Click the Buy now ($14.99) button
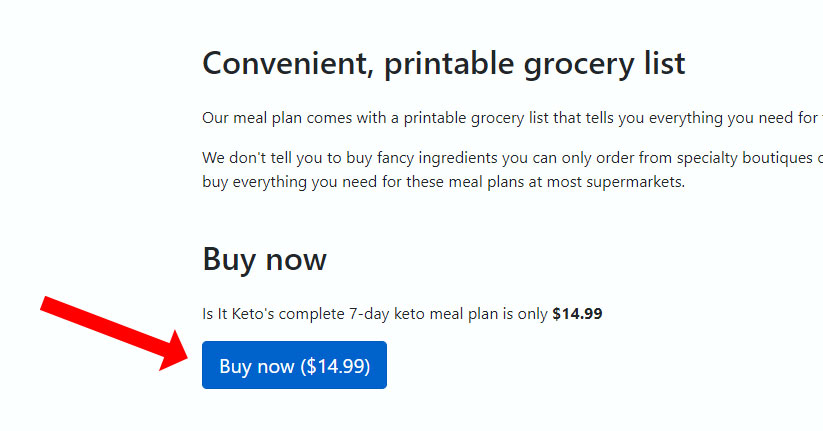823x431 pixels. [294, 366]
